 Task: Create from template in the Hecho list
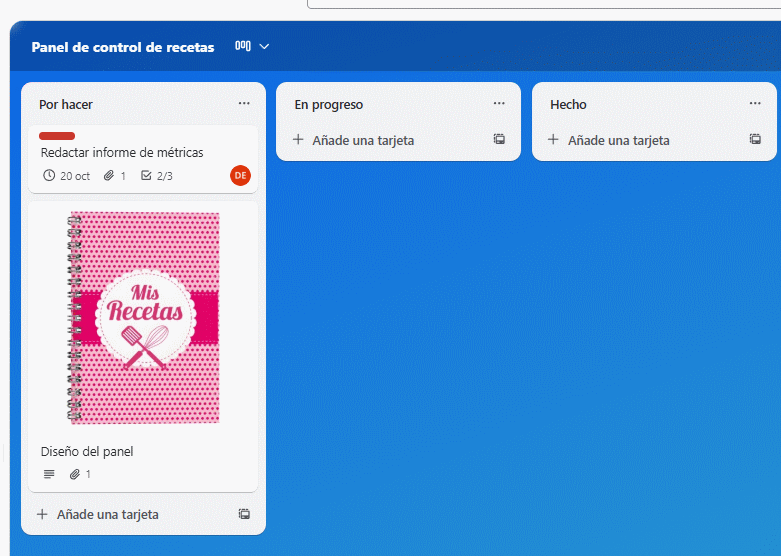(755, 140)
